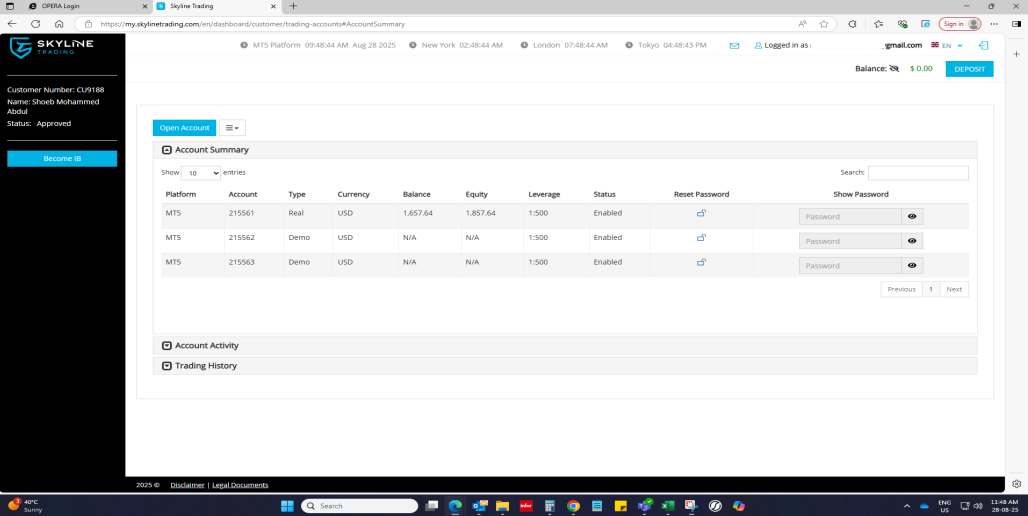This screenshot has width=1028, height=516.
Task: Expand the Account Activity section
Action: pyautogui.click(x=167, y=345)
